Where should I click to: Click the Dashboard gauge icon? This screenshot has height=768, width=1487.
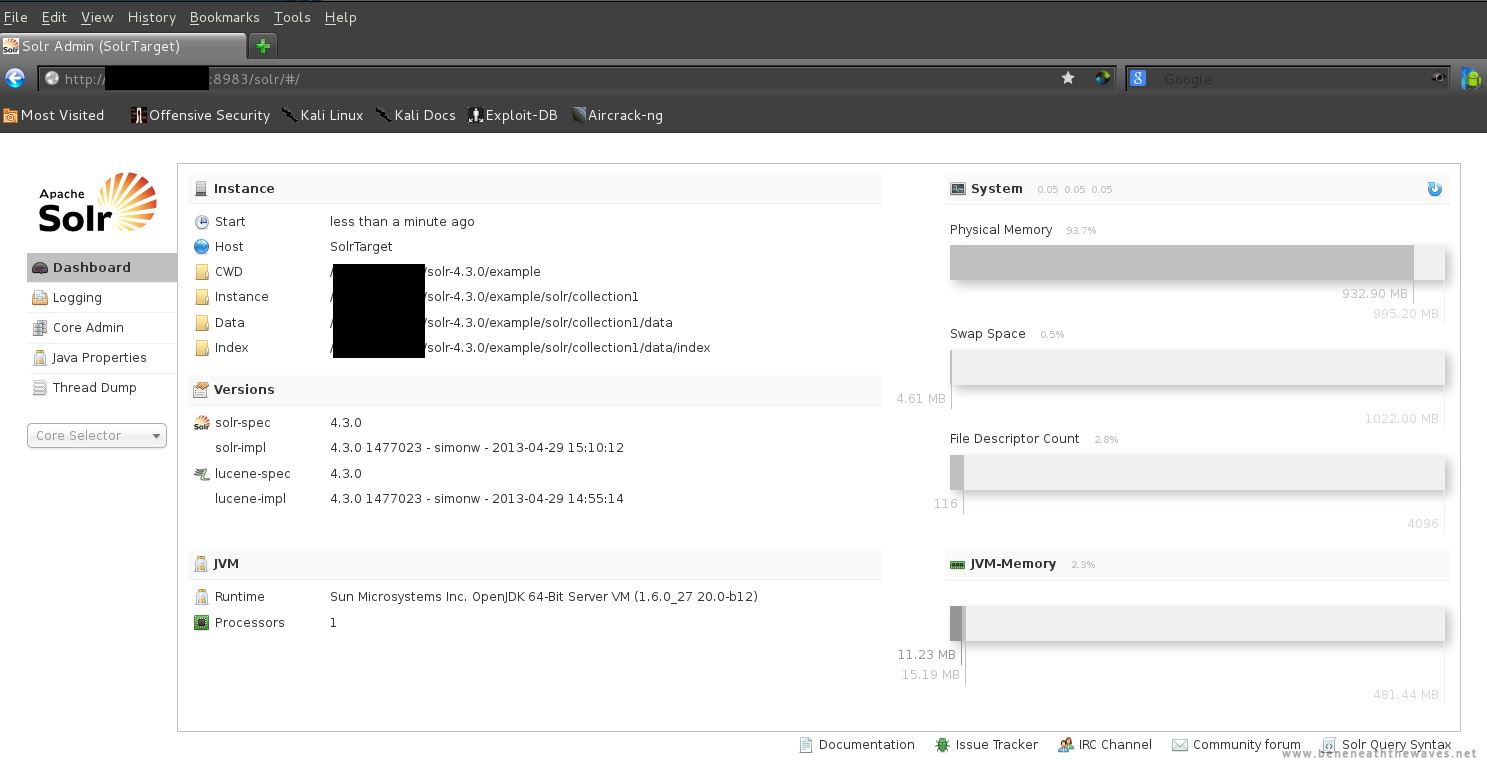40,268
